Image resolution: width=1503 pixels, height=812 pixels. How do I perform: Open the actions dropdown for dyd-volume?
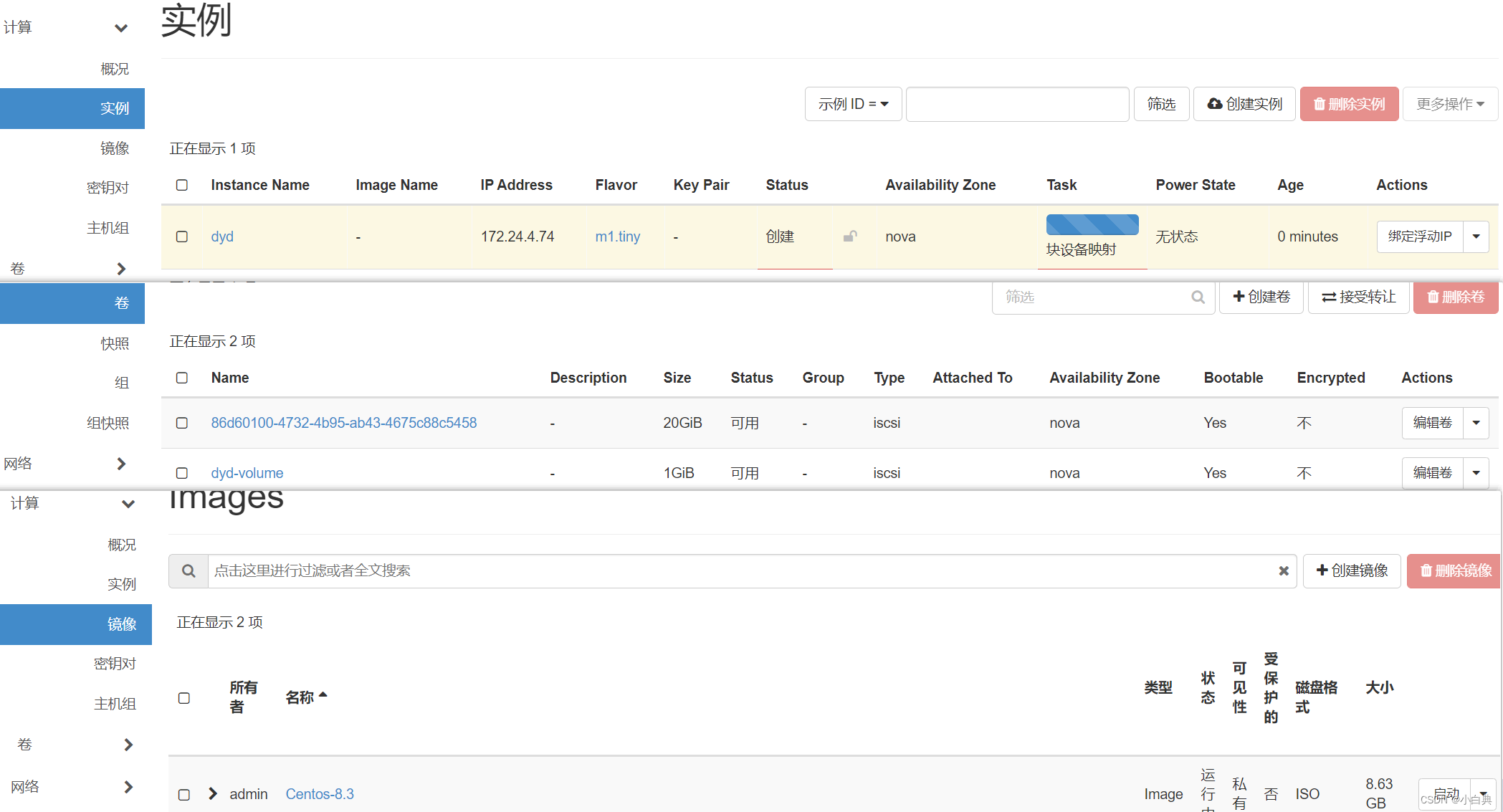1476,473
